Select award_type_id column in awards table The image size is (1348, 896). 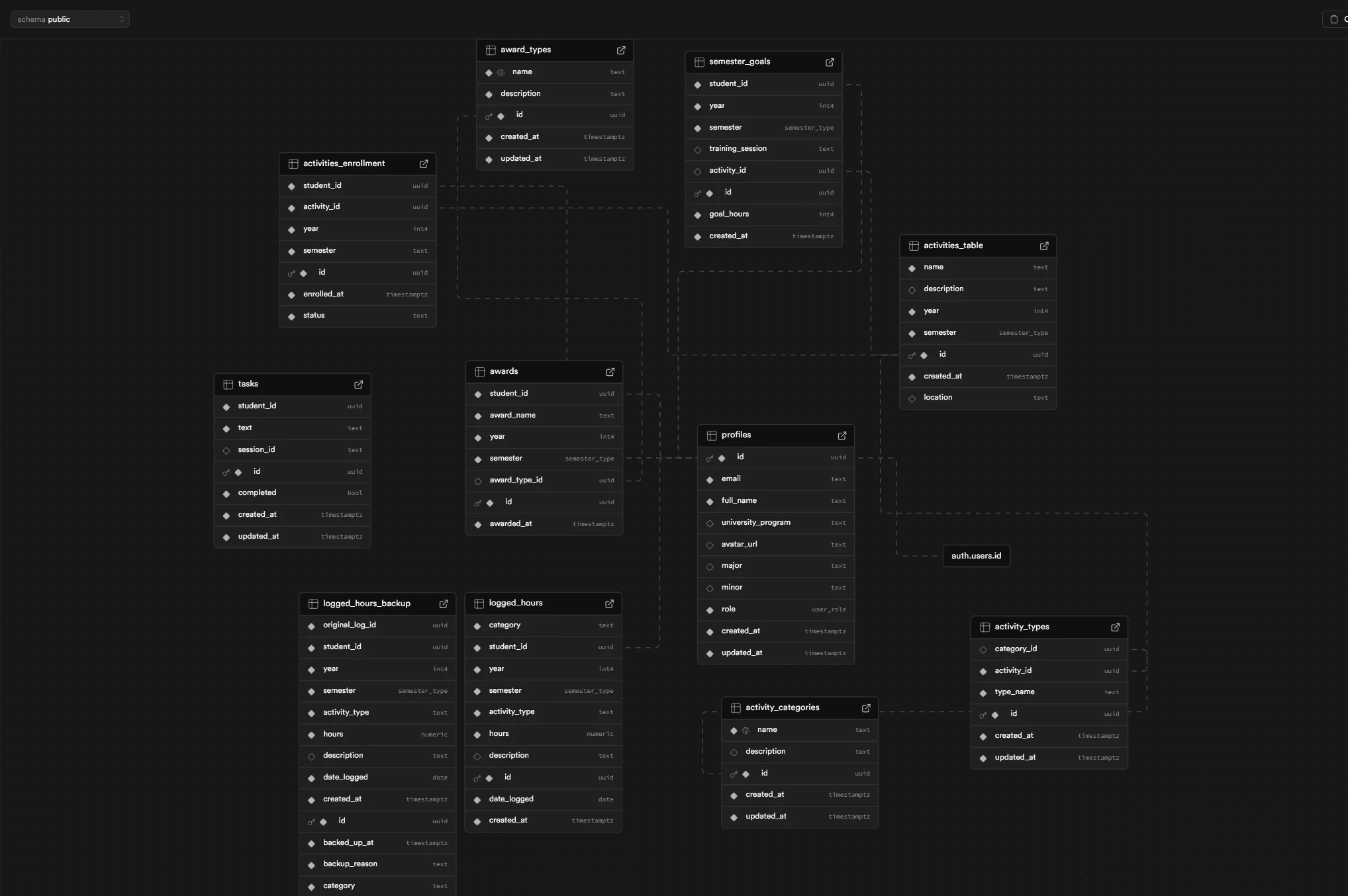(516, 480)
